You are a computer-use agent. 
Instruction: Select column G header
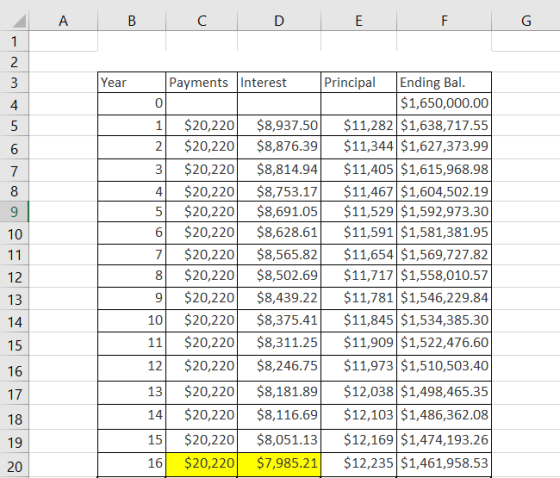pos(526,21)
